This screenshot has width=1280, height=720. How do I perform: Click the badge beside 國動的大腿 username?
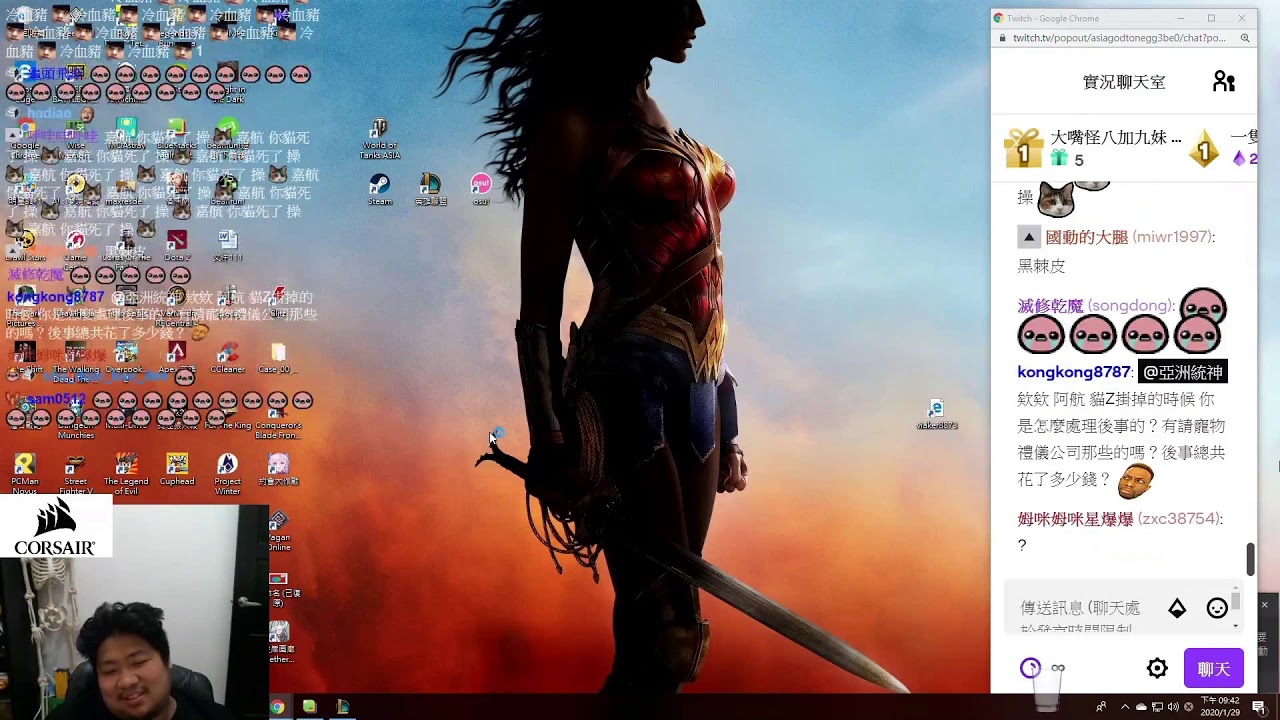[1029, 237]
